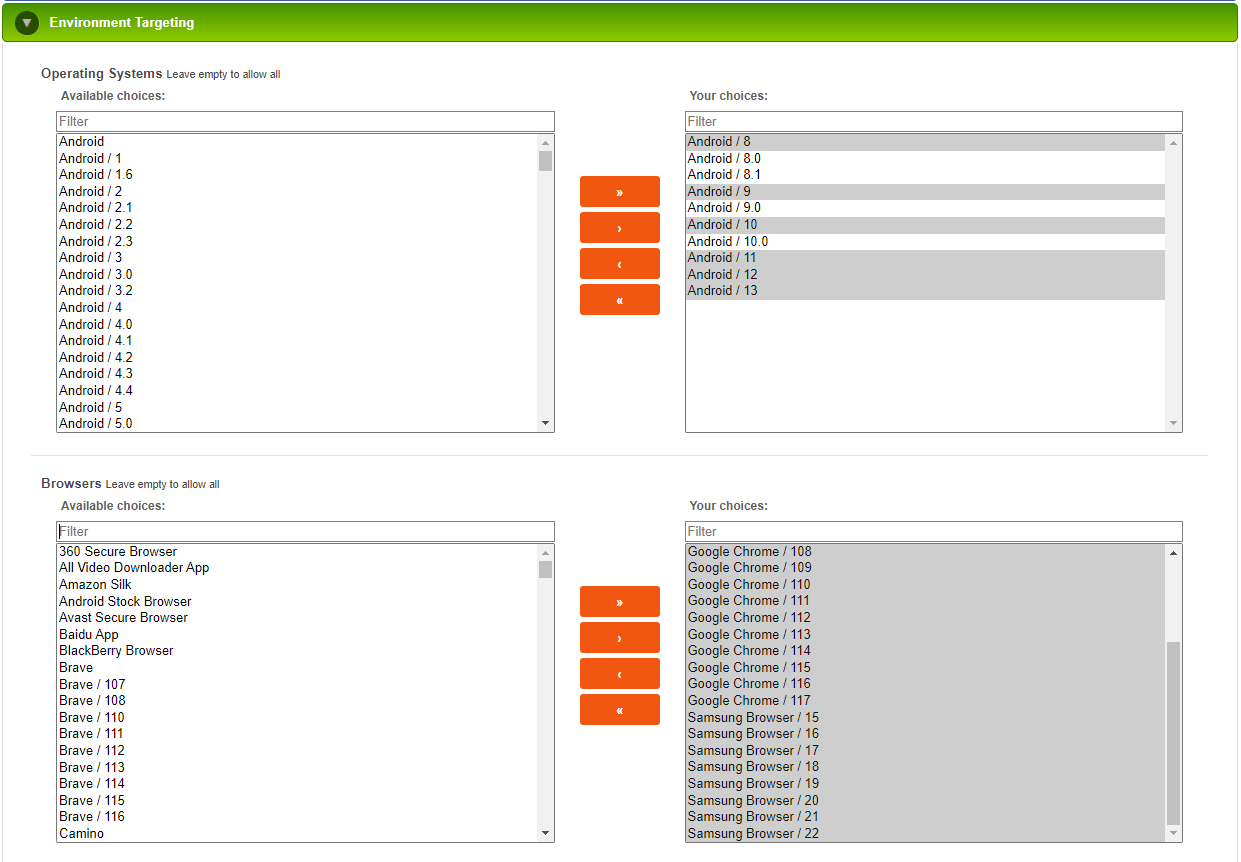1241x862 pixels.
Task: Select 'Google Chrome / 110' in your choices
Action: point(926,585)
